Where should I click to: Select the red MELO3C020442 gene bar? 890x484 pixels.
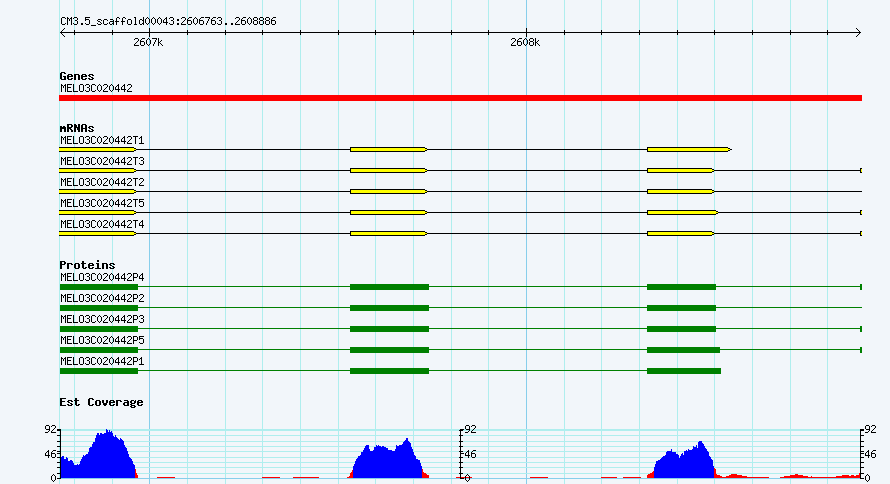(460, 98)
